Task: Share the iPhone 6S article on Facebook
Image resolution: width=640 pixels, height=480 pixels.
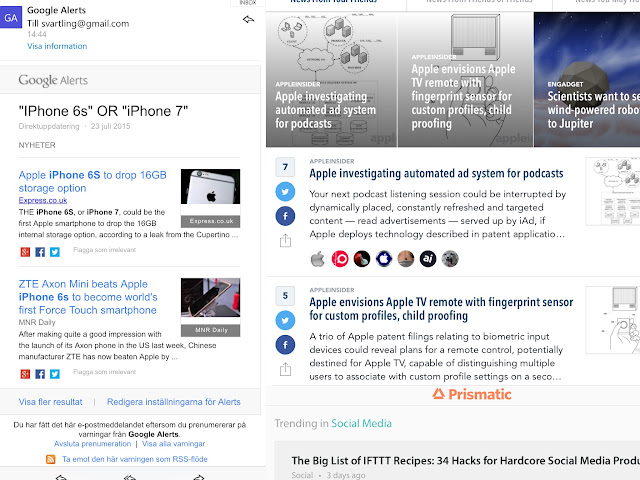Action: 40,252
